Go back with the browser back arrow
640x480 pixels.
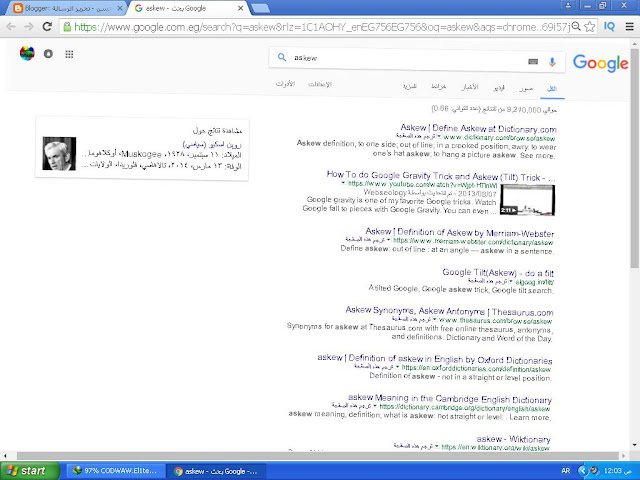point(11,27)
